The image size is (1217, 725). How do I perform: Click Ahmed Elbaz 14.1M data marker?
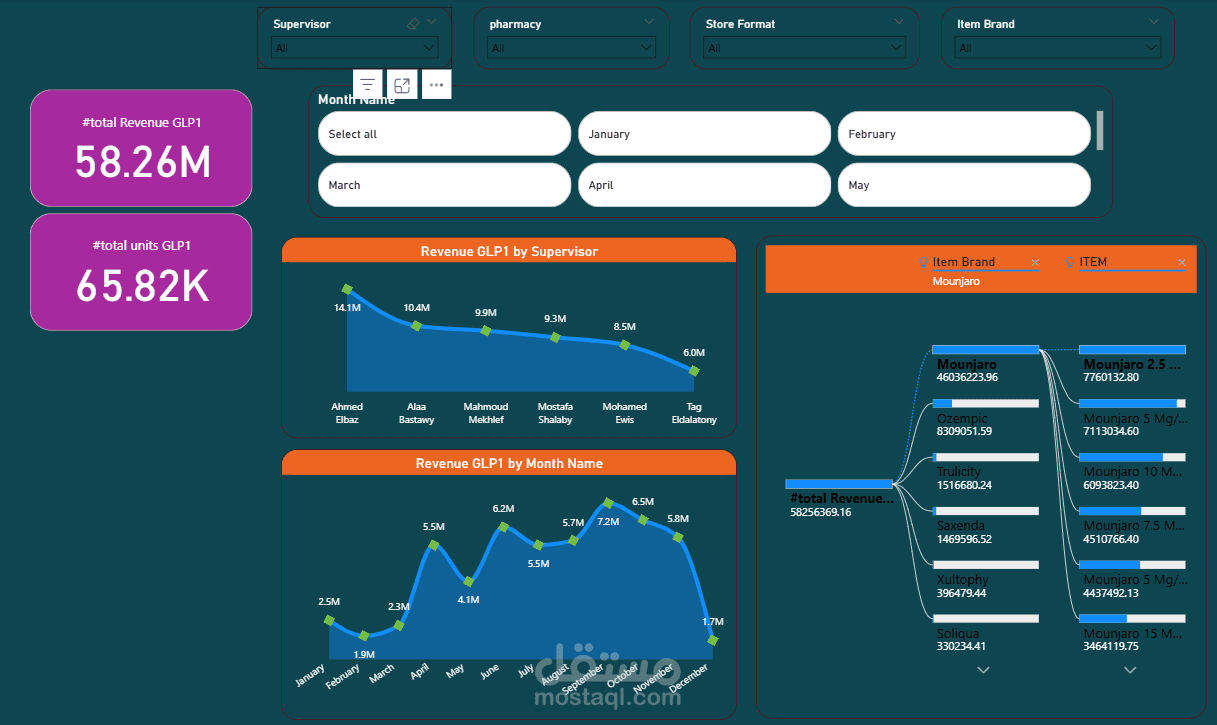click(347, 289)
